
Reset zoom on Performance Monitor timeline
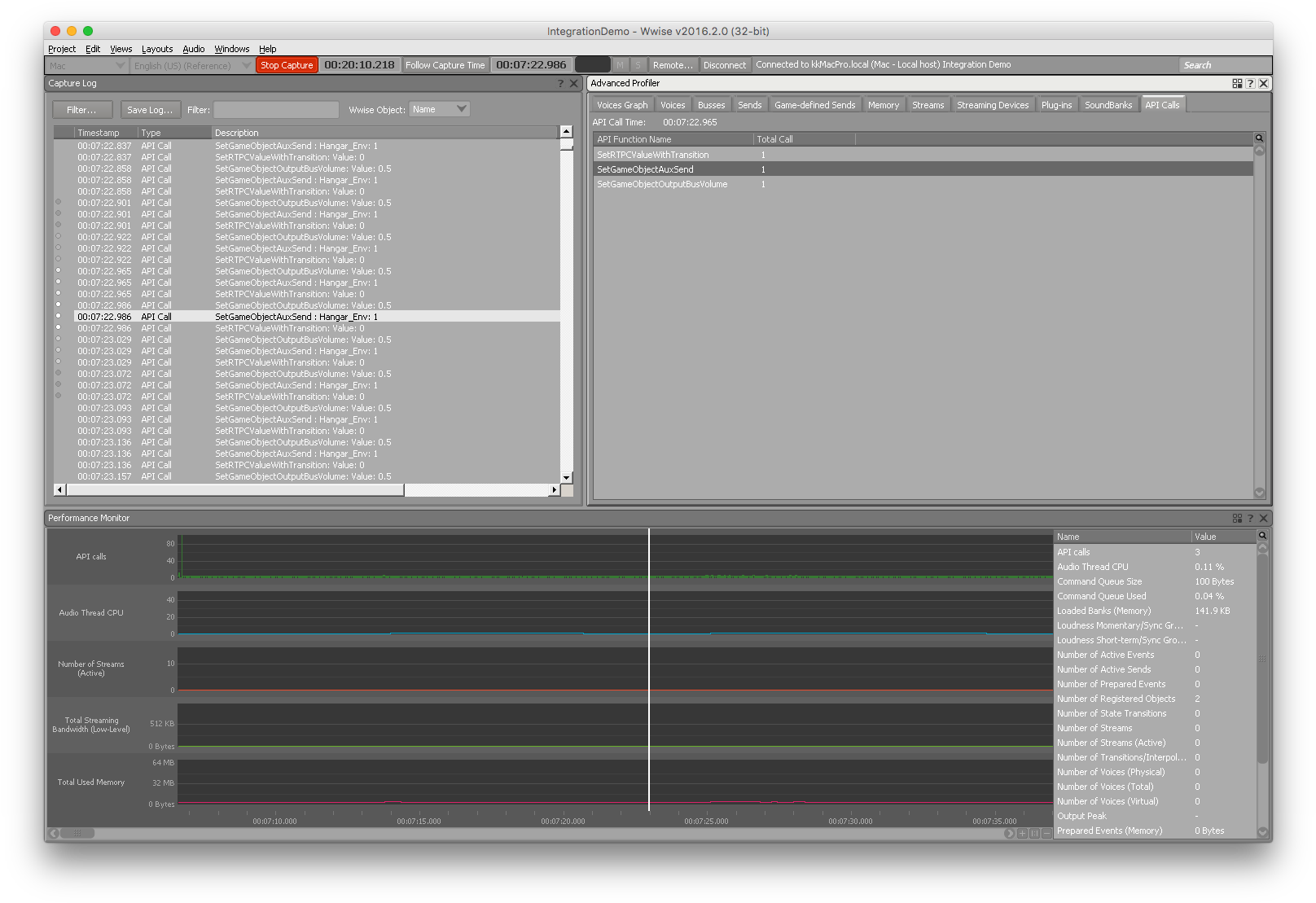[x=1034, y=833]
